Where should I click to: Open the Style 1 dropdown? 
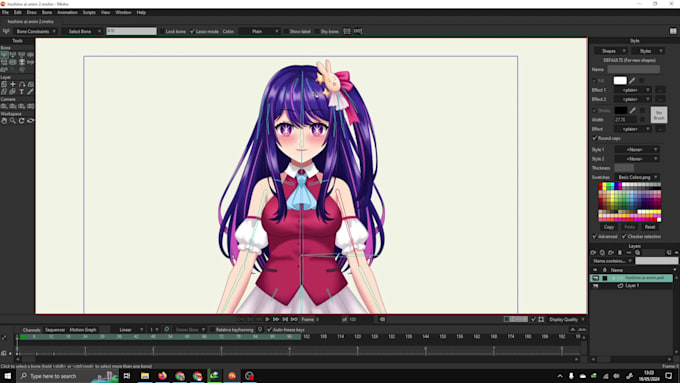pyautogui.click(x=637, y=149)
